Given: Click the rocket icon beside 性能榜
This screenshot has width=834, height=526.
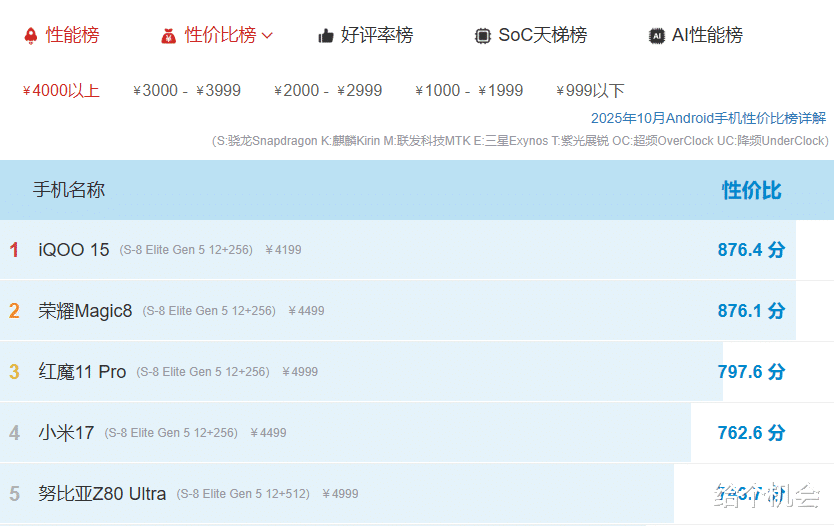Looking at the screenshot, I should [31, 36].
